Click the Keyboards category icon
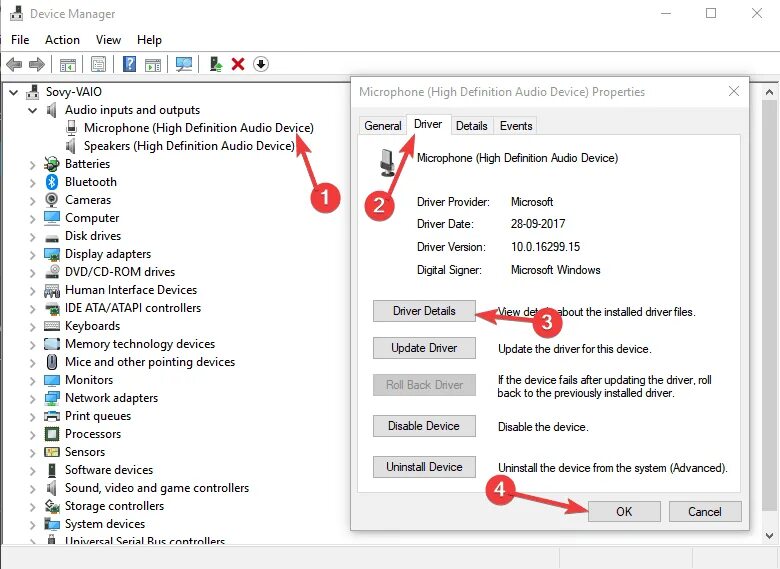This screenshot has height=569, width=780. 52,326
